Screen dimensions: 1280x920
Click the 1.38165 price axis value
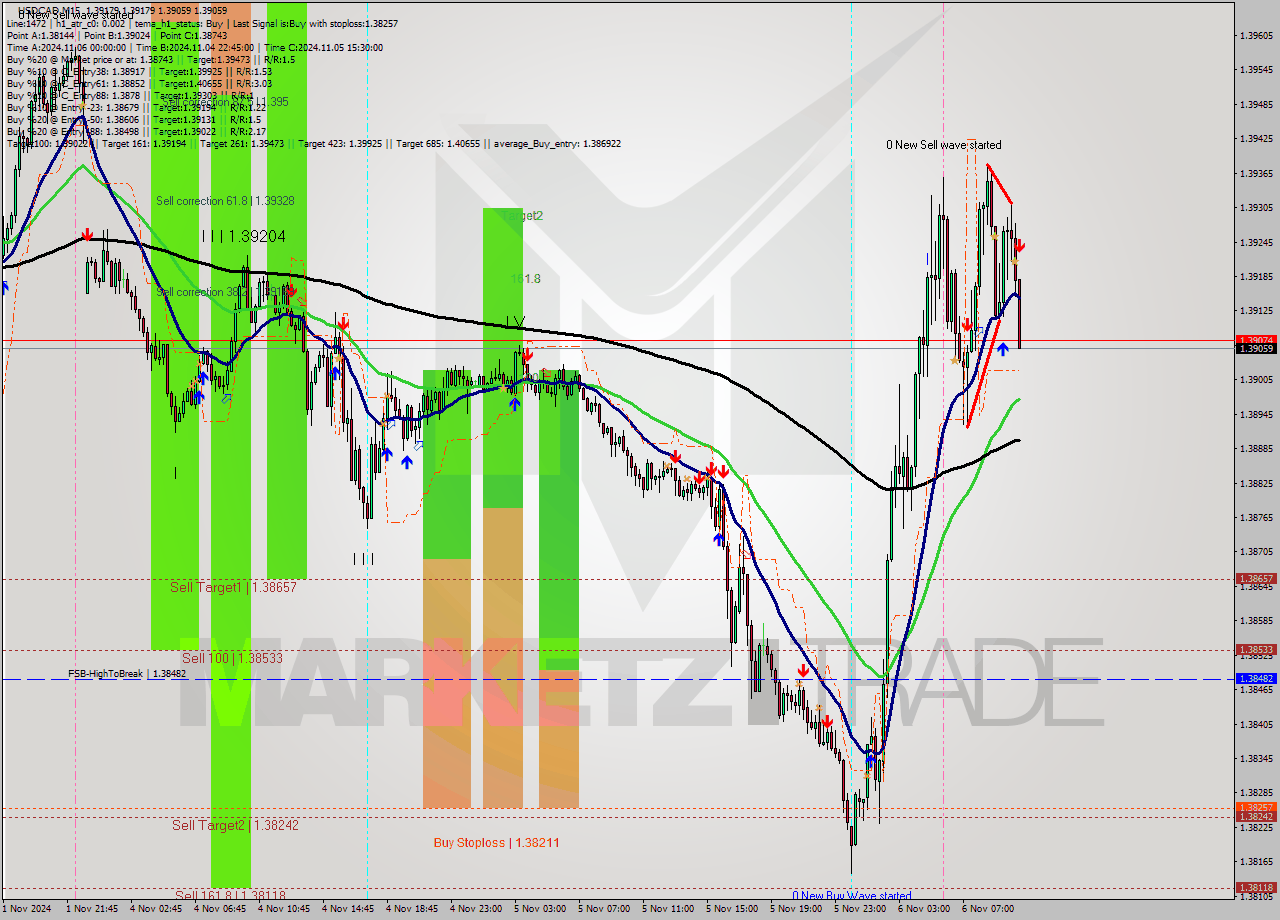[x=1256, y=862]
